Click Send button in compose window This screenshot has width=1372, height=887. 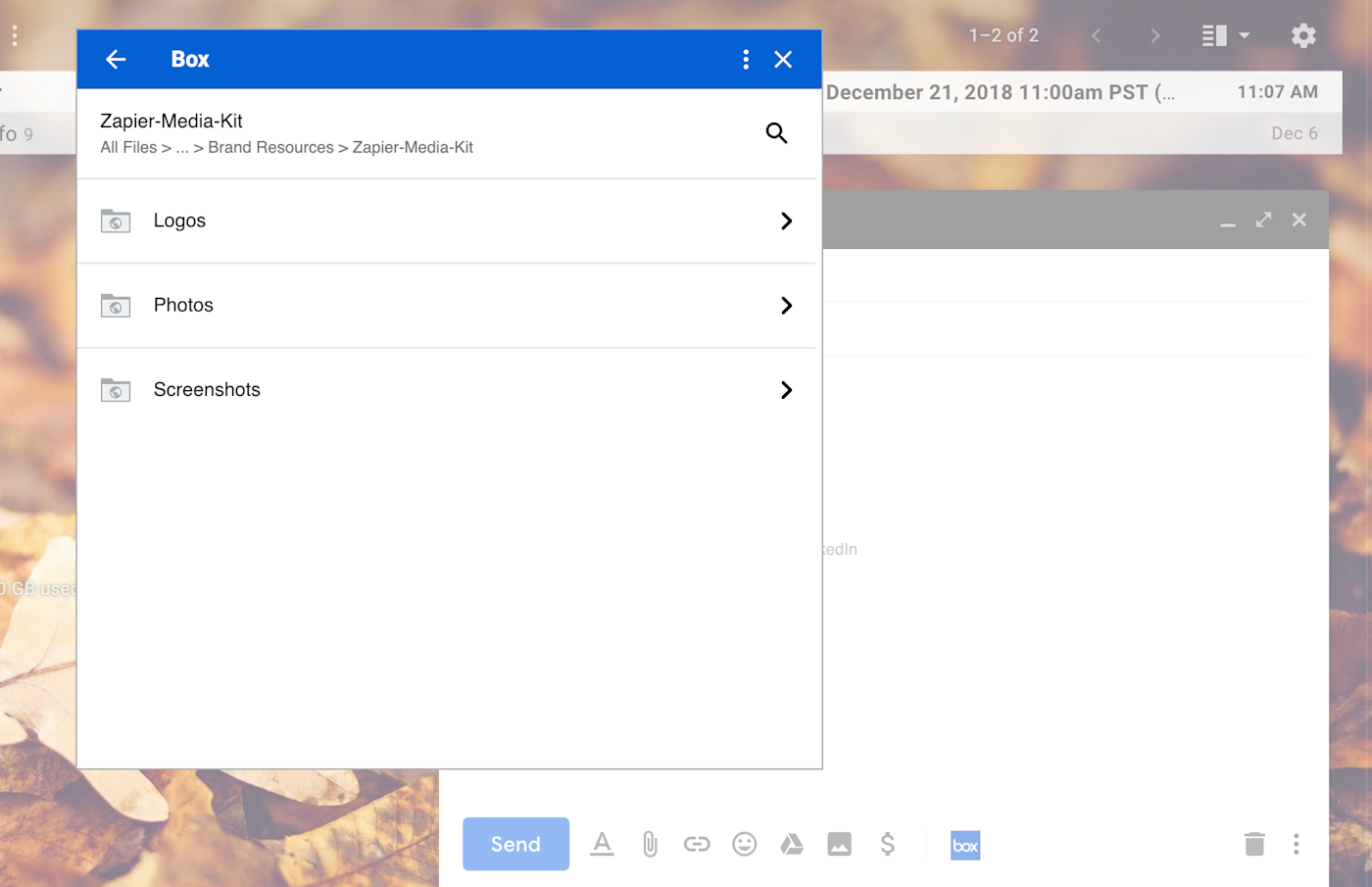515,844
